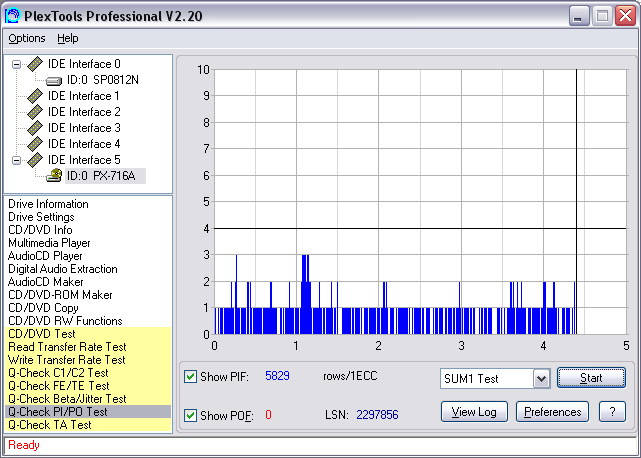Click the PIF count value 5829
641x458 pixels.
coord(277,376)
